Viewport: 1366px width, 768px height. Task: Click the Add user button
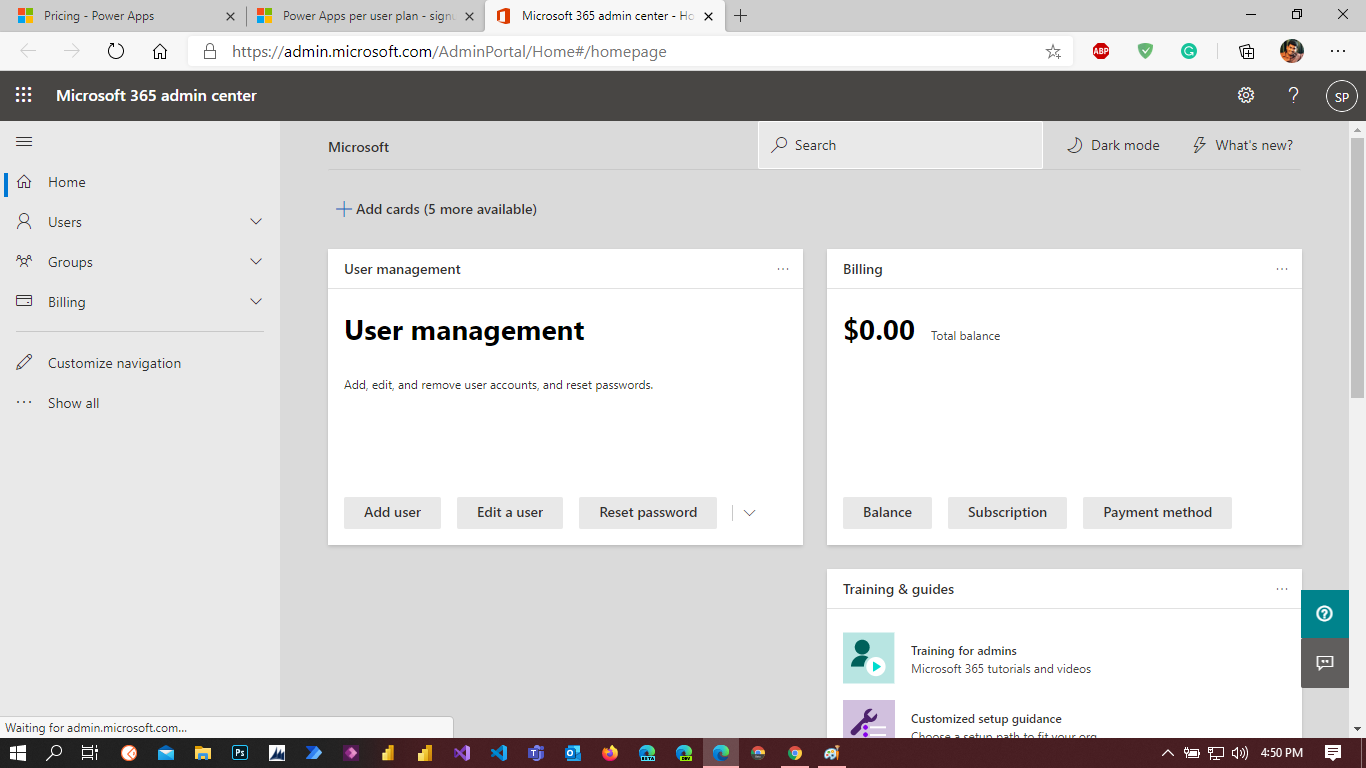pyautogui.click(x=392, y=513)
